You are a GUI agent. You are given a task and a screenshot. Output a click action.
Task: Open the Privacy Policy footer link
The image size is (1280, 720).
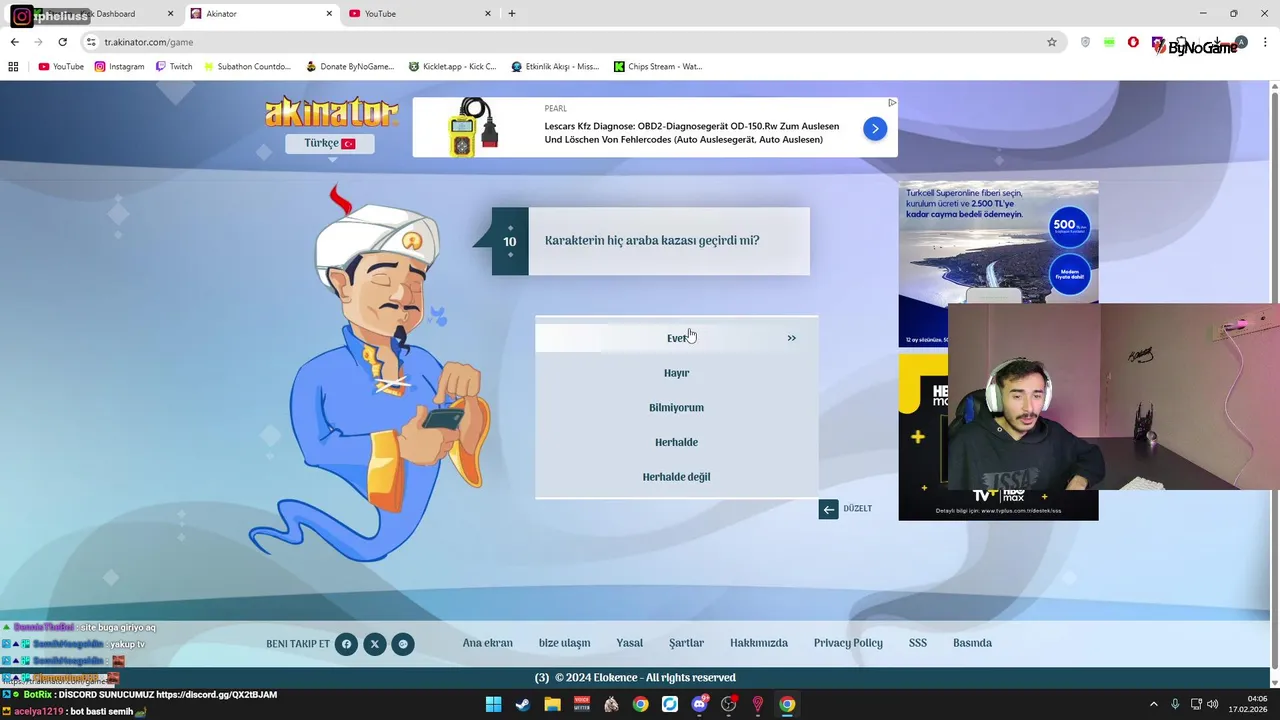coord(848,643)
